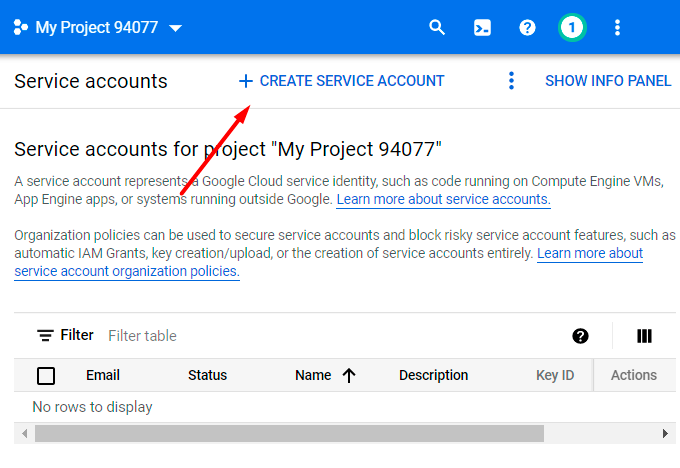
Task: Activate Cloud Shell terminal icon
Action: pos(482,27)
